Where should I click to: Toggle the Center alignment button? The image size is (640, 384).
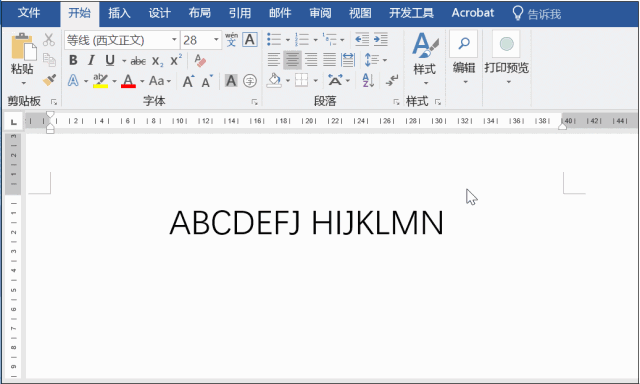(x=292, y=60)
